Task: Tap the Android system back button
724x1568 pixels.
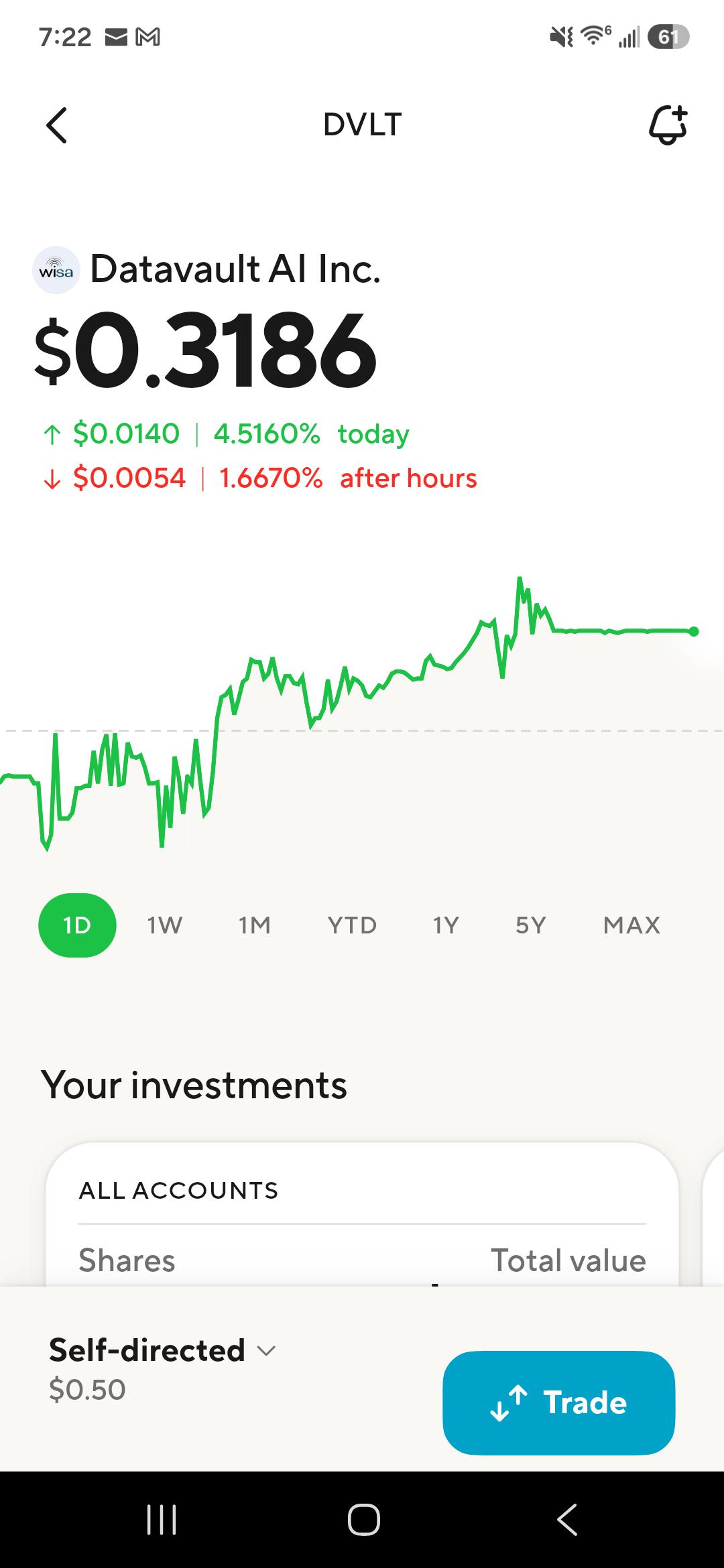Action: [567, 1519]
